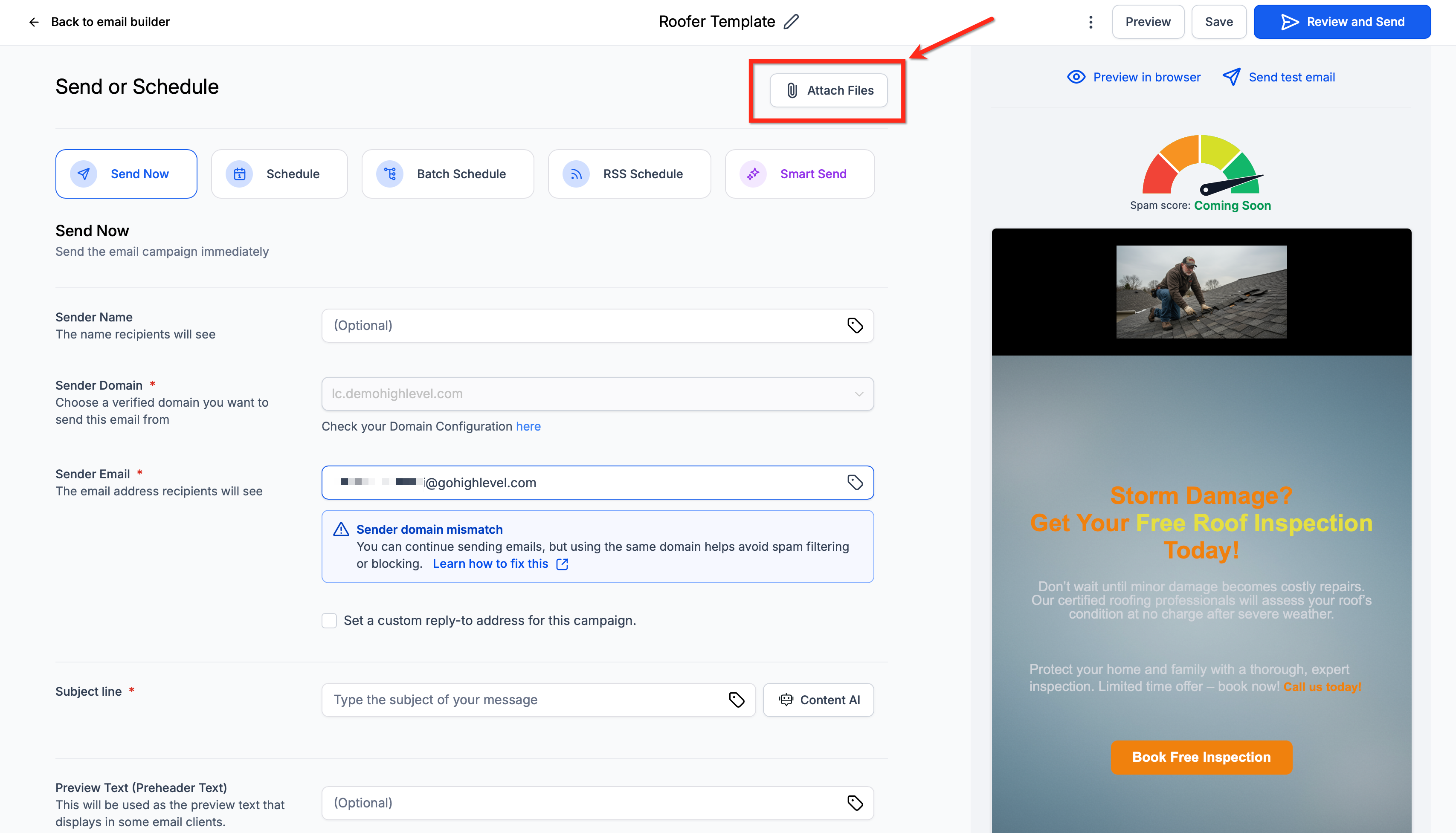The height and width of the screenshot is (833, 1456).
Task: Click the tag icon in Subject line field
Action: pos(736,699)
